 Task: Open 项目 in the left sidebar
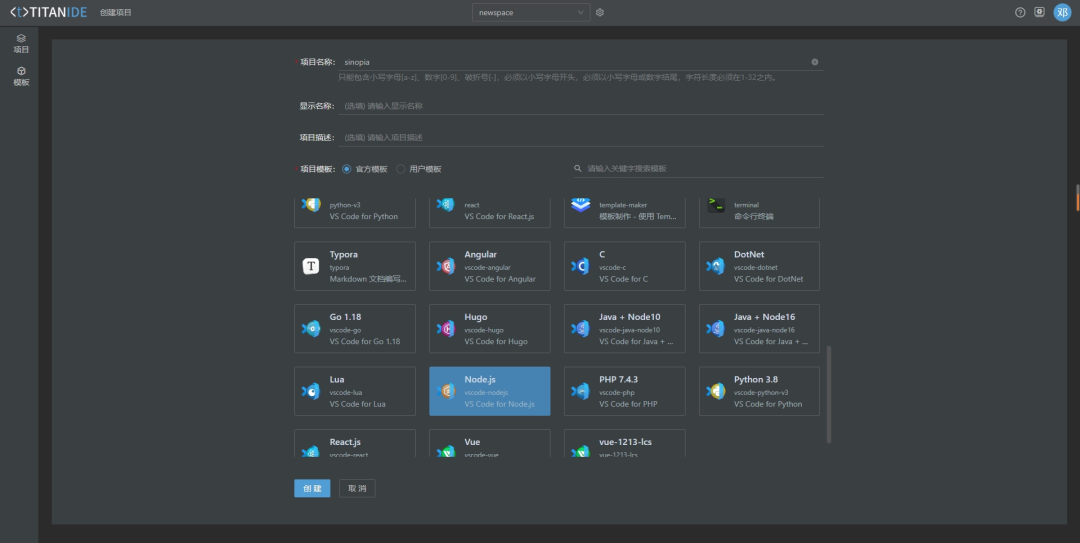pos(21,43)
